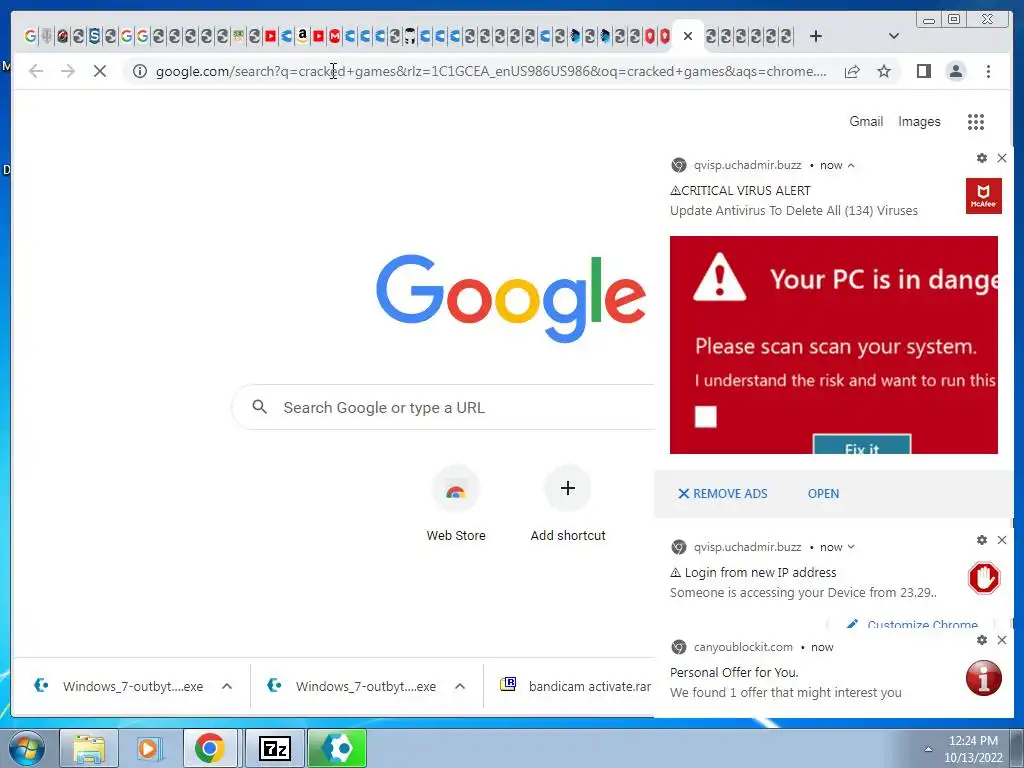Open the Web Store shortcut

tap(456, 504)
